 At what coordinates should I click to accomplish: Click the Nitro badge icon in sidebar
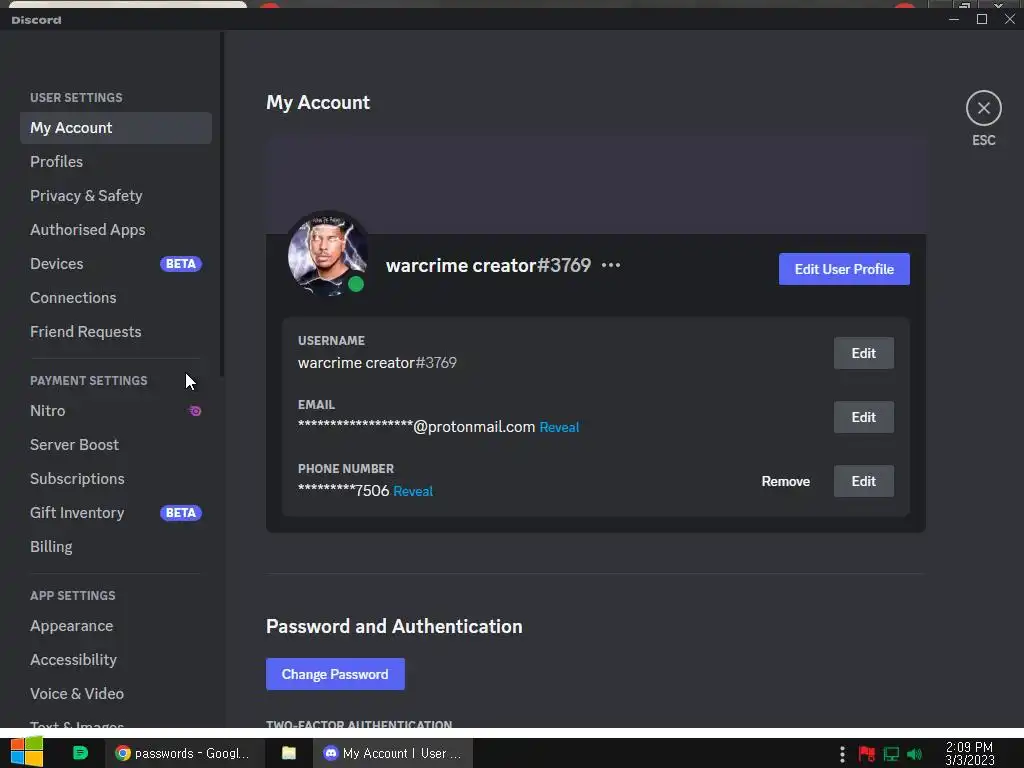(195, 411)
